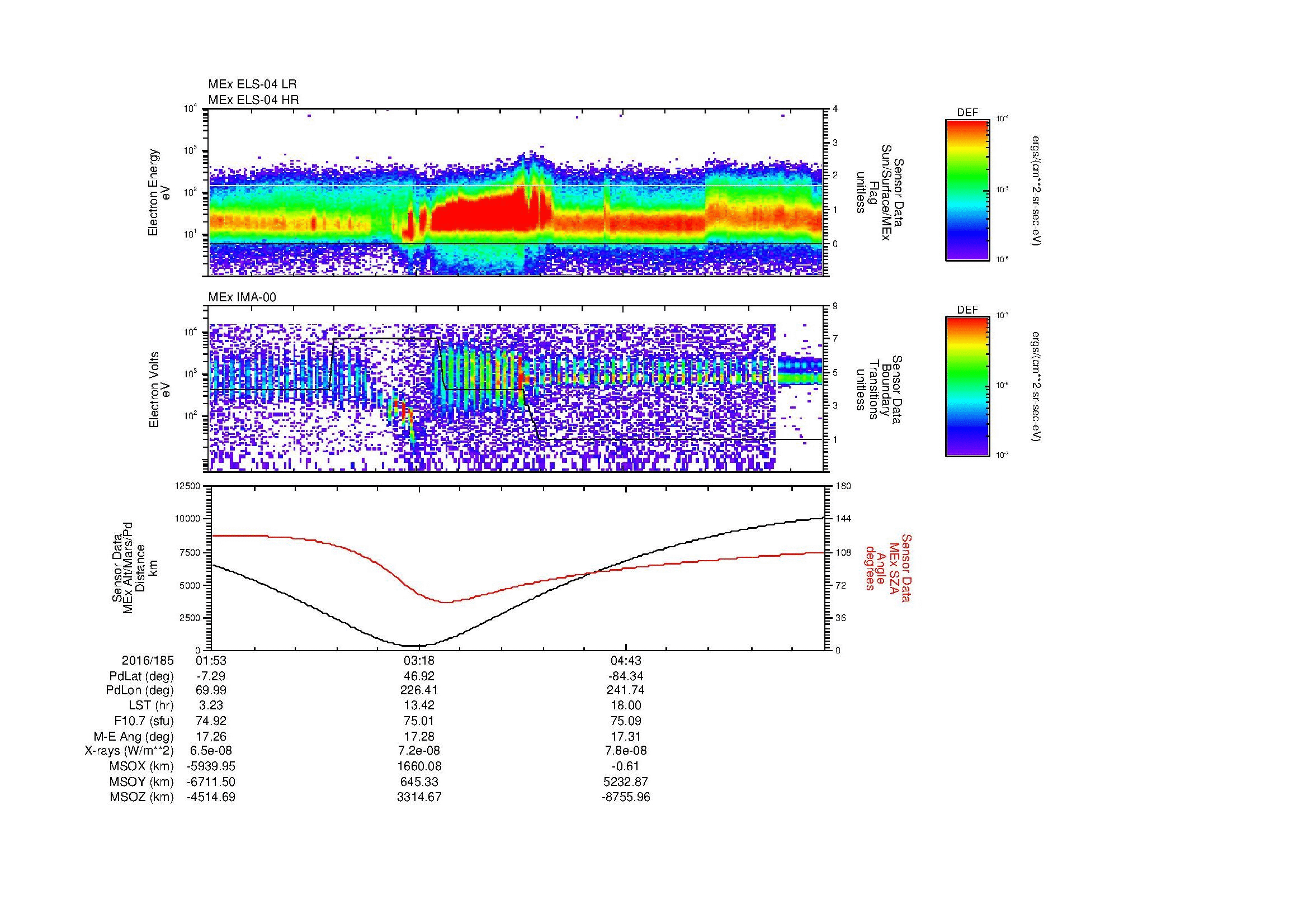Click the MSOZ value '-8755.96'
Screen dimensions: 1308x924
click(x=626, y=797)
